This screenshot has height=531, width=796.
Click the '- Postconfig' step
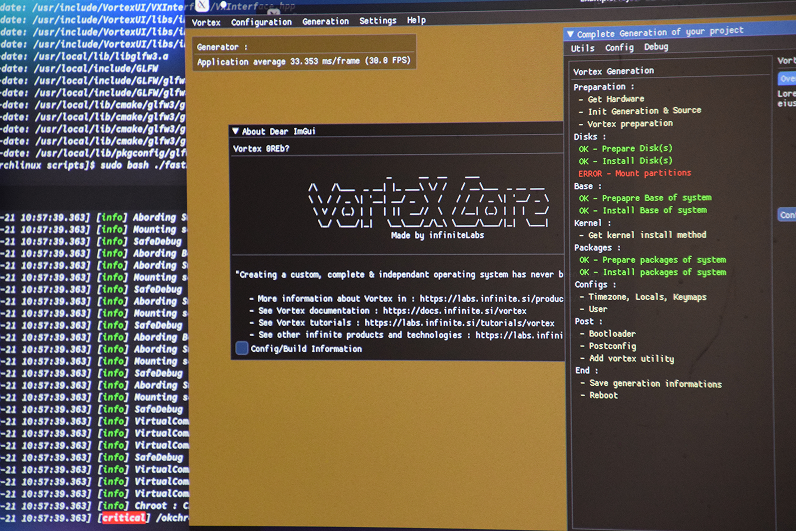pyautogui.click(x=608, y=346)
